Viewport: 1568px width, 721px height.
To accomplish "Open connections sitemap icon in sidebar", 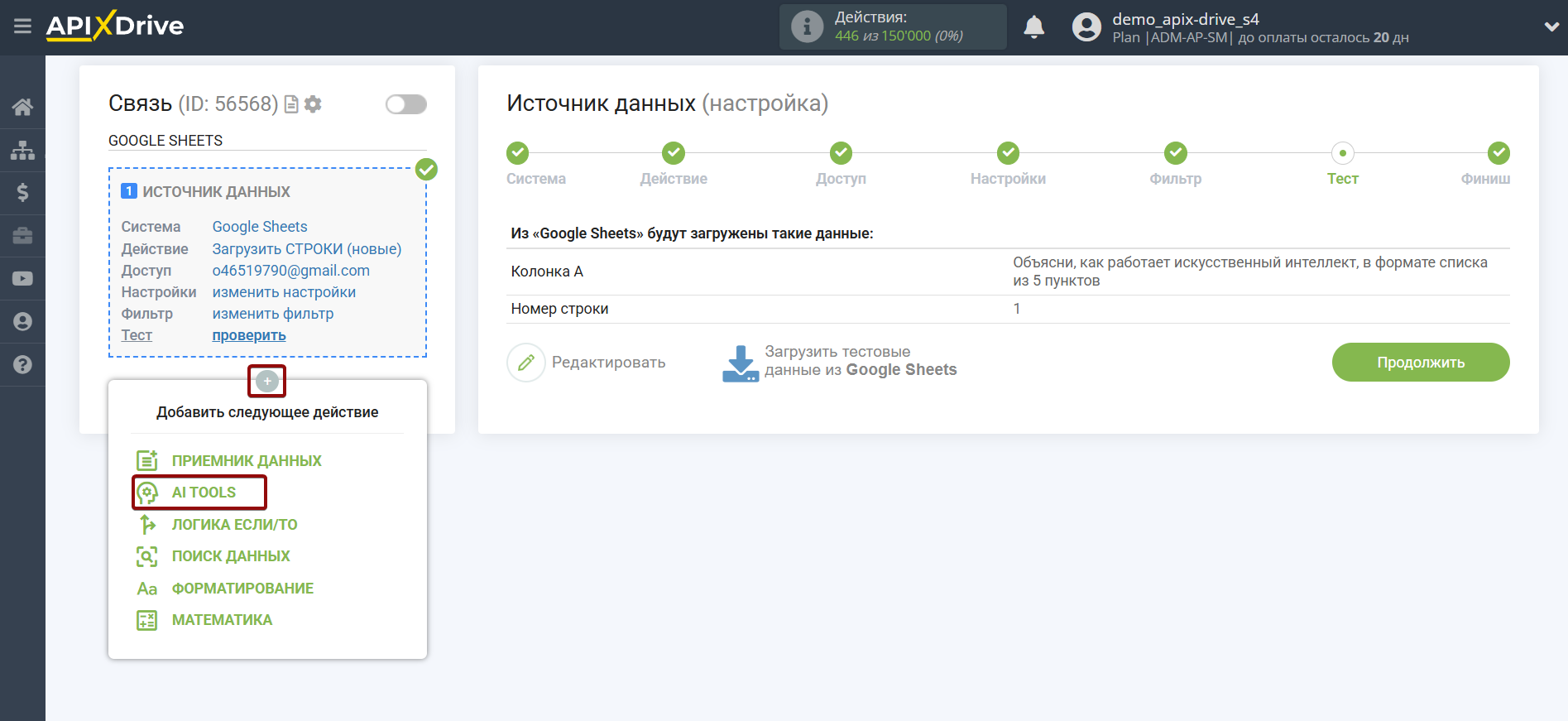I will click(22, 150).
